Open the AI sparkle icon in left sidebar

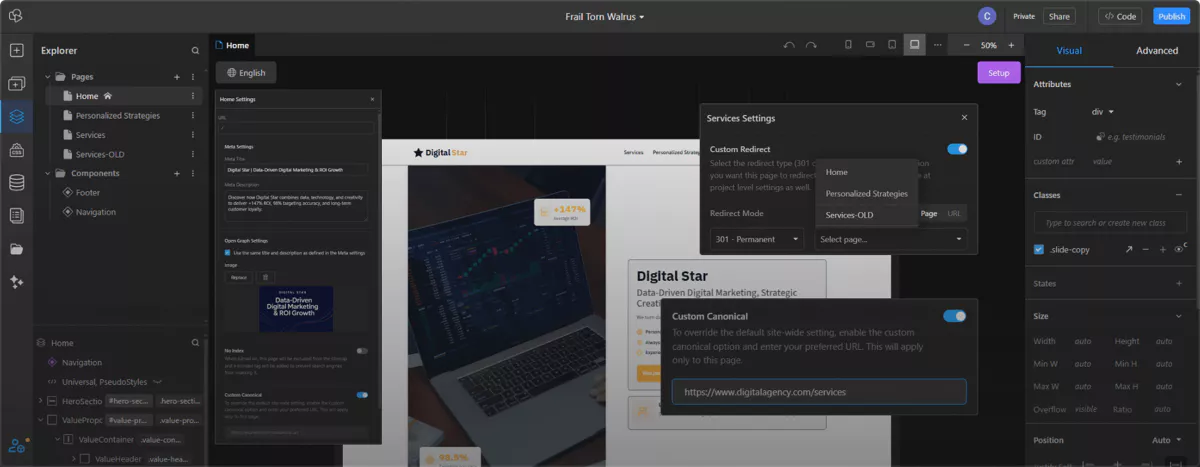(x=16, y=282)
